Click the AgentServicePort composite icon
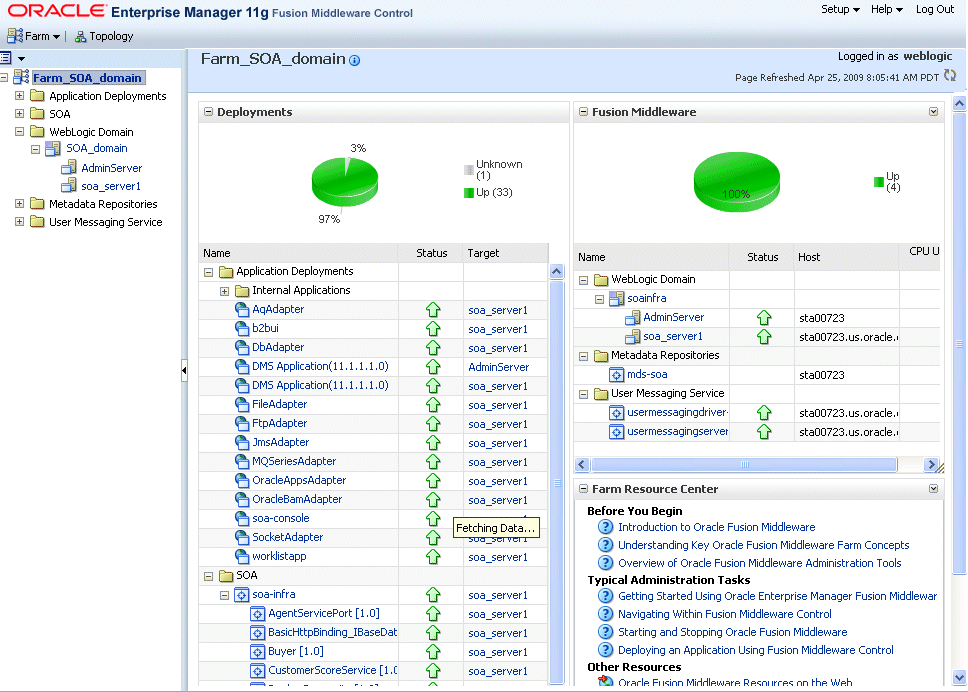Image resolution: width=968 pixels, height=692 pixels. (257, 614)
